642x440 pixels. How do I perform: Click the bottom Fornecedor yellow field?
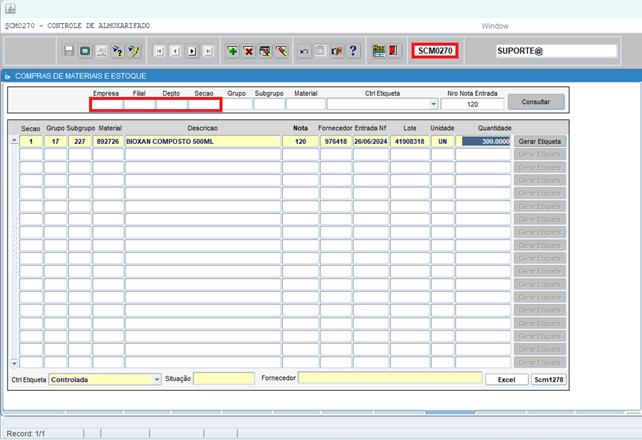click(x=390, y=377)
